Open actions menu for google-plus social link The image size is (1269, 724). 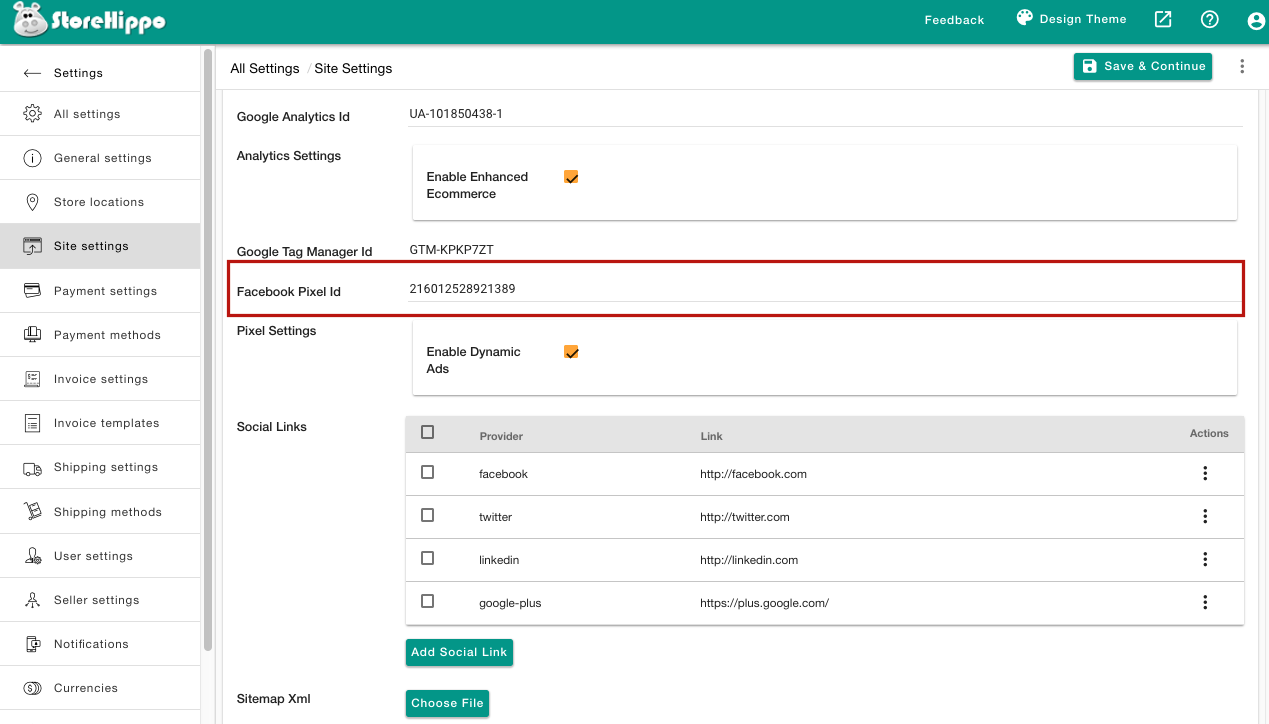pyautogui.click(x=1205, y=602)
